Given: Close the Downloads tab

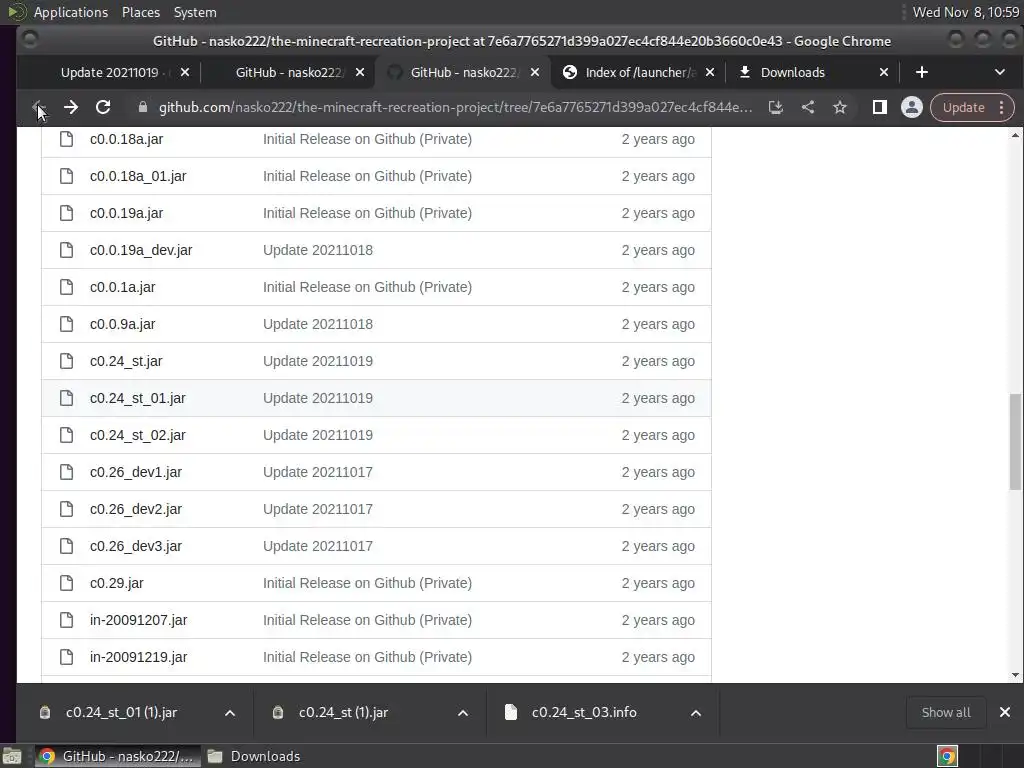Looking at the screenshot, I should pos(884,72).
